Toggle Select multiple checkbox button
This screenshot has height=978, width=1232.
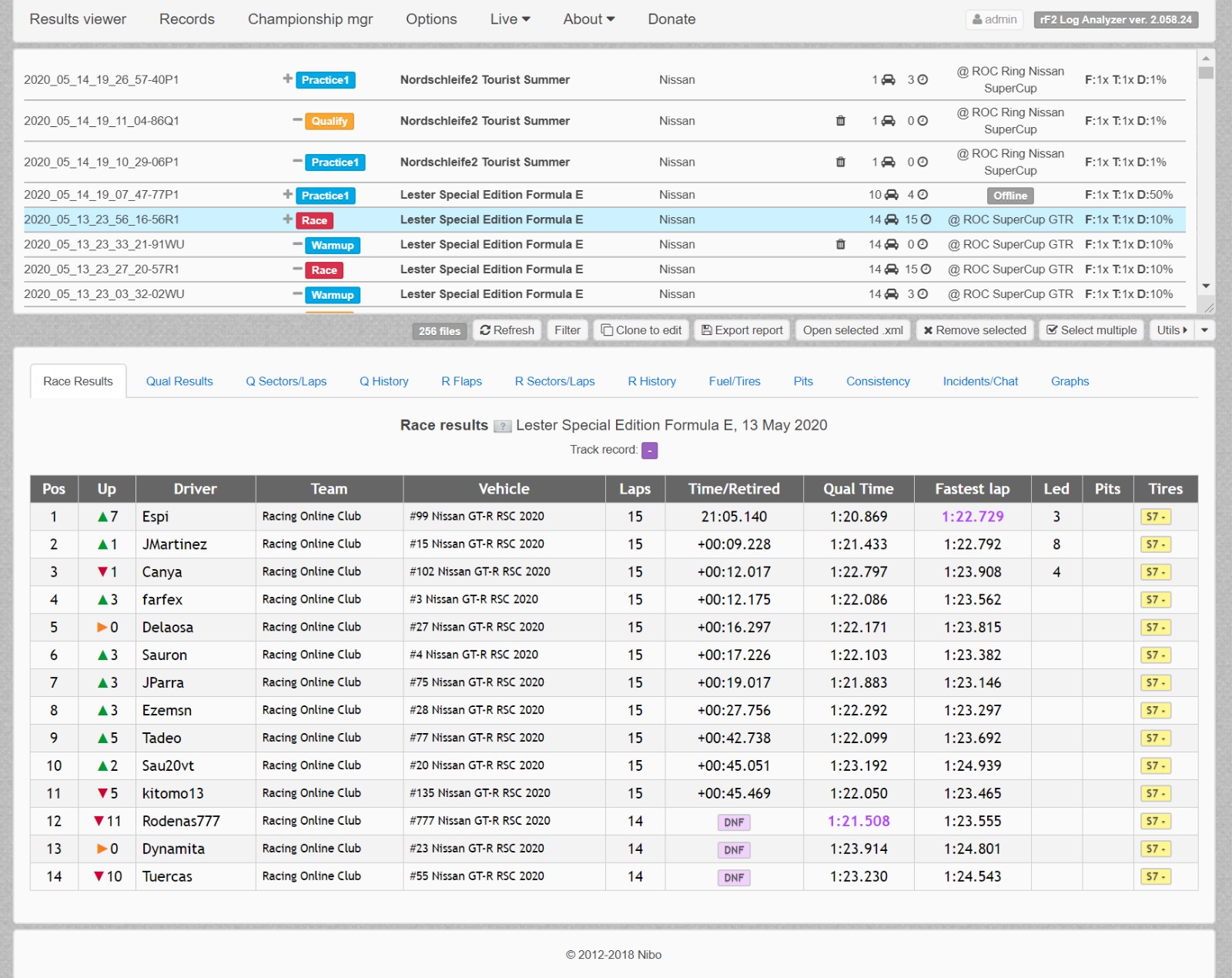pos(1091,330)
